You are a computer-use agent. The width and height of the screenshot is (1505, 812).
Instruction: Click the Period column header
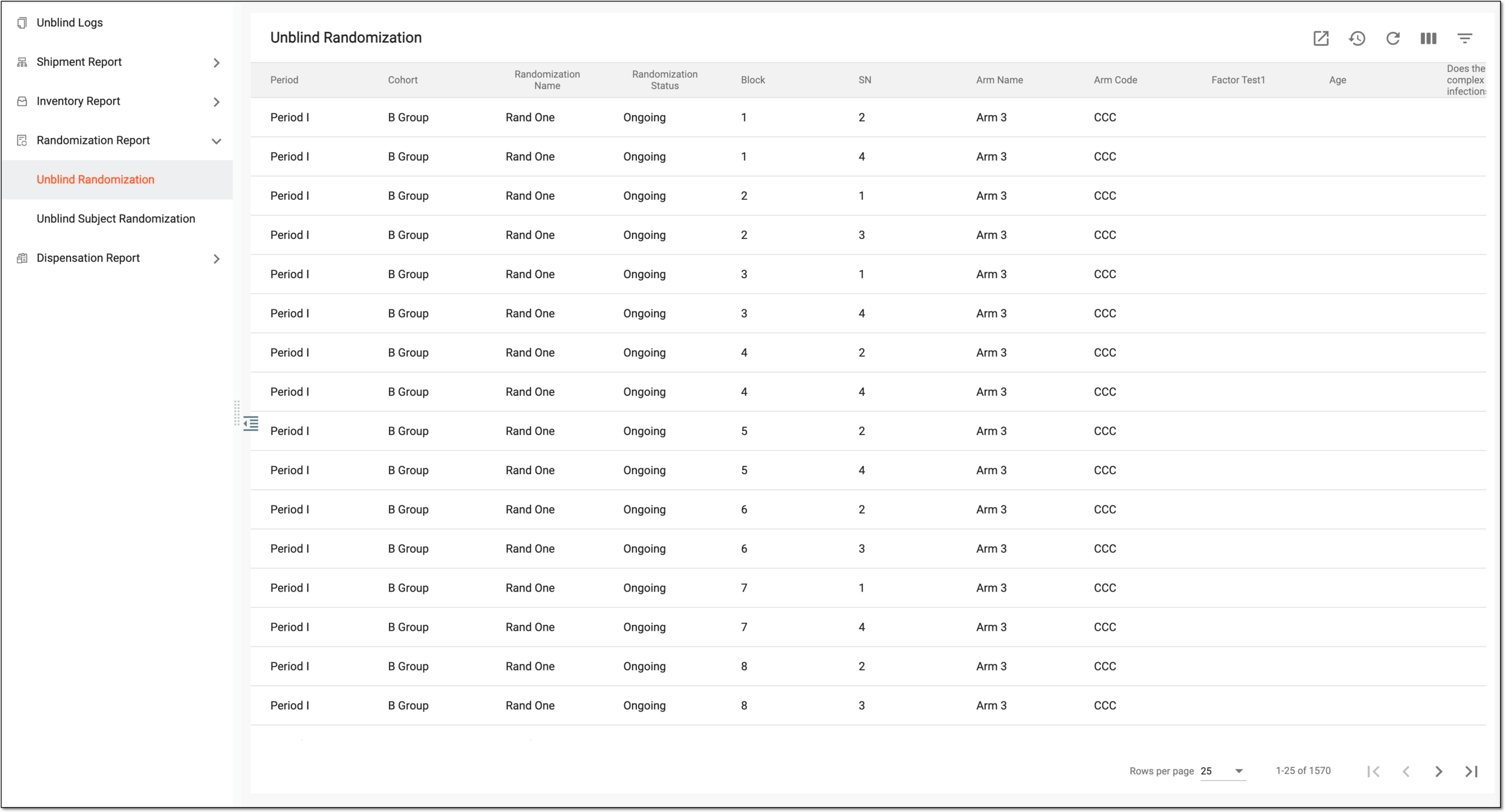tap(284, 80)
